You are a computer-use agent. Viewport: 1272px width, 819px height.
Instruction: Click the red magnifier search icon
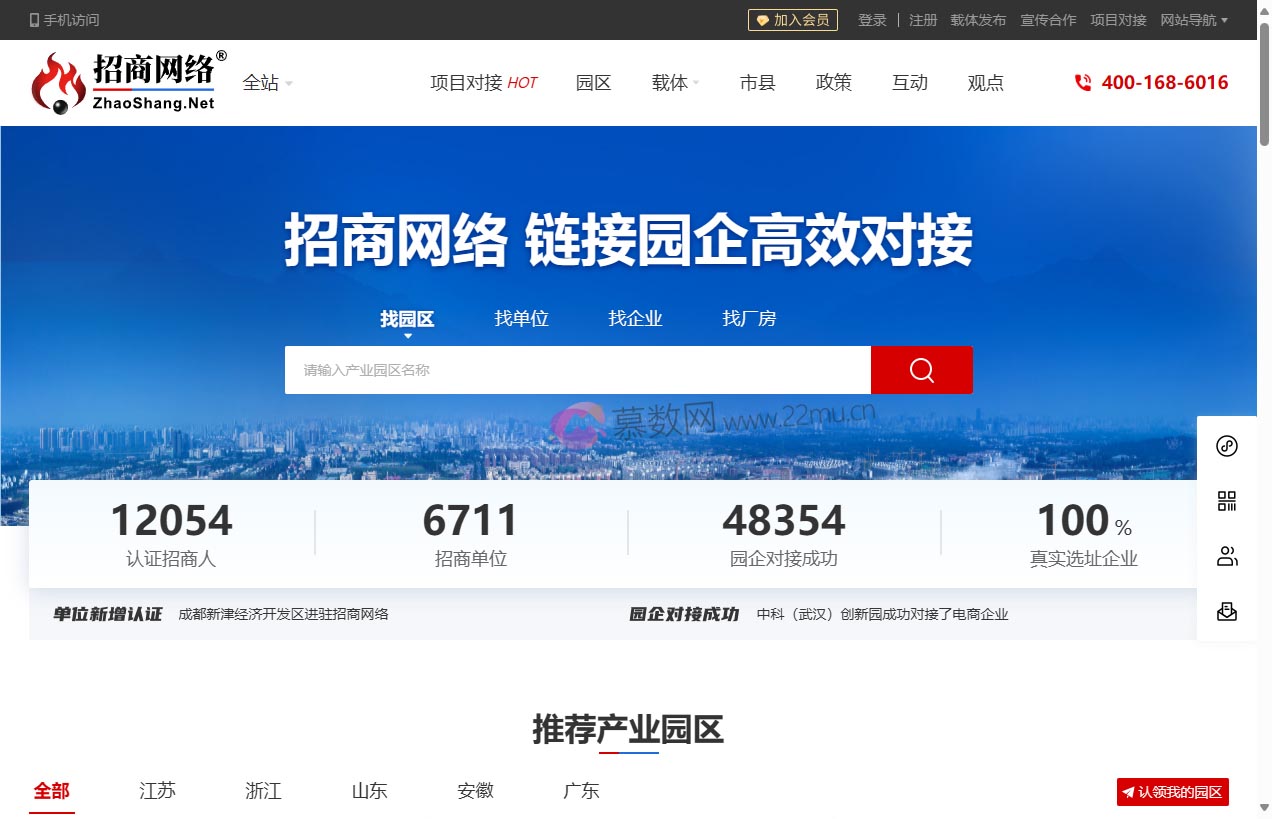(920, 370)
